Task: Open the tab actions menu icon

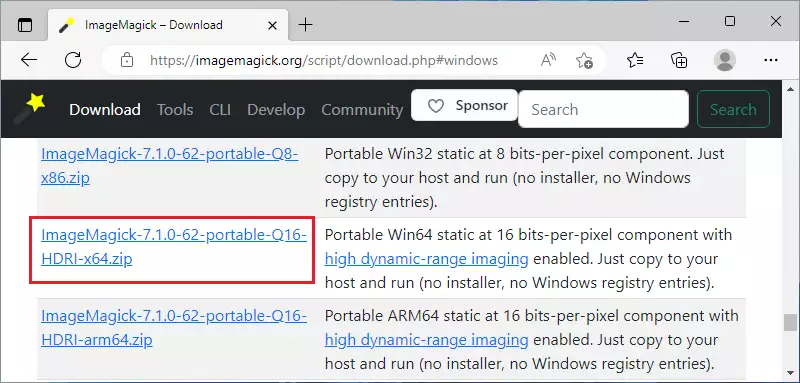Action: 24,25
